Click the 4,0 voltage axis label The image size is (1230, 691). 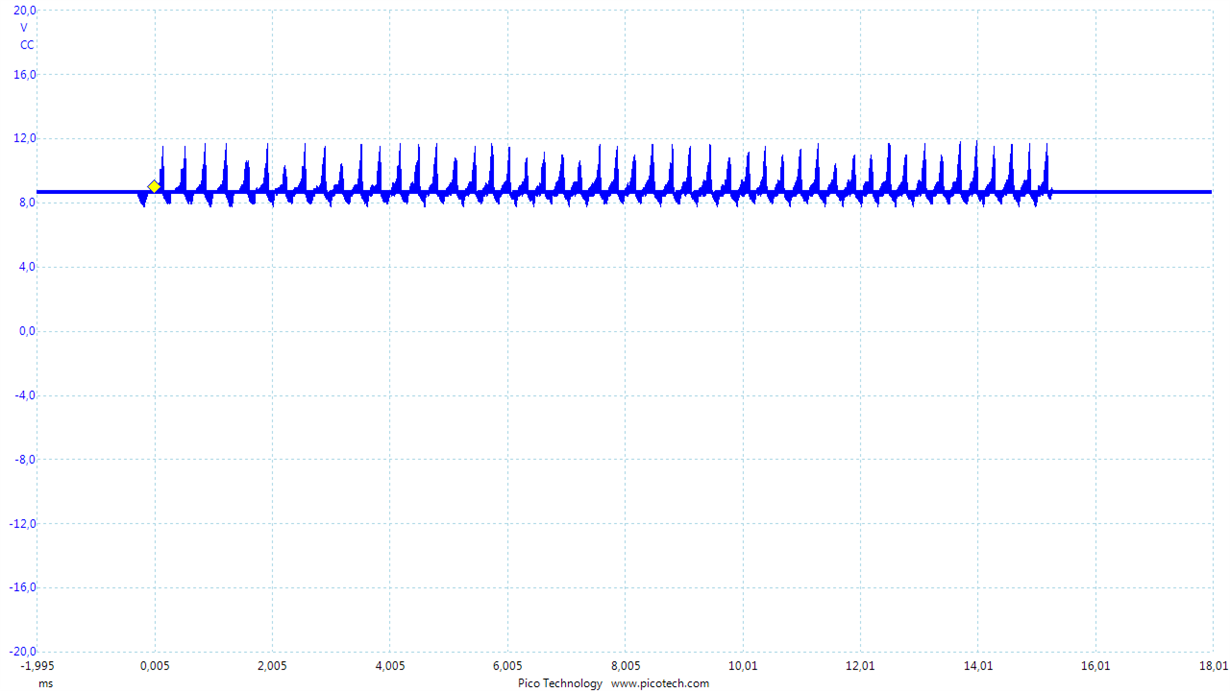[26, 267]
